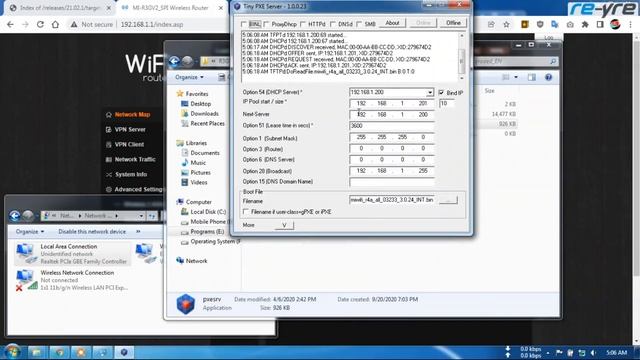Toggle the preview pane icon in Explorer
Screen dimensions: 640x360
click(x=531, y=77)
